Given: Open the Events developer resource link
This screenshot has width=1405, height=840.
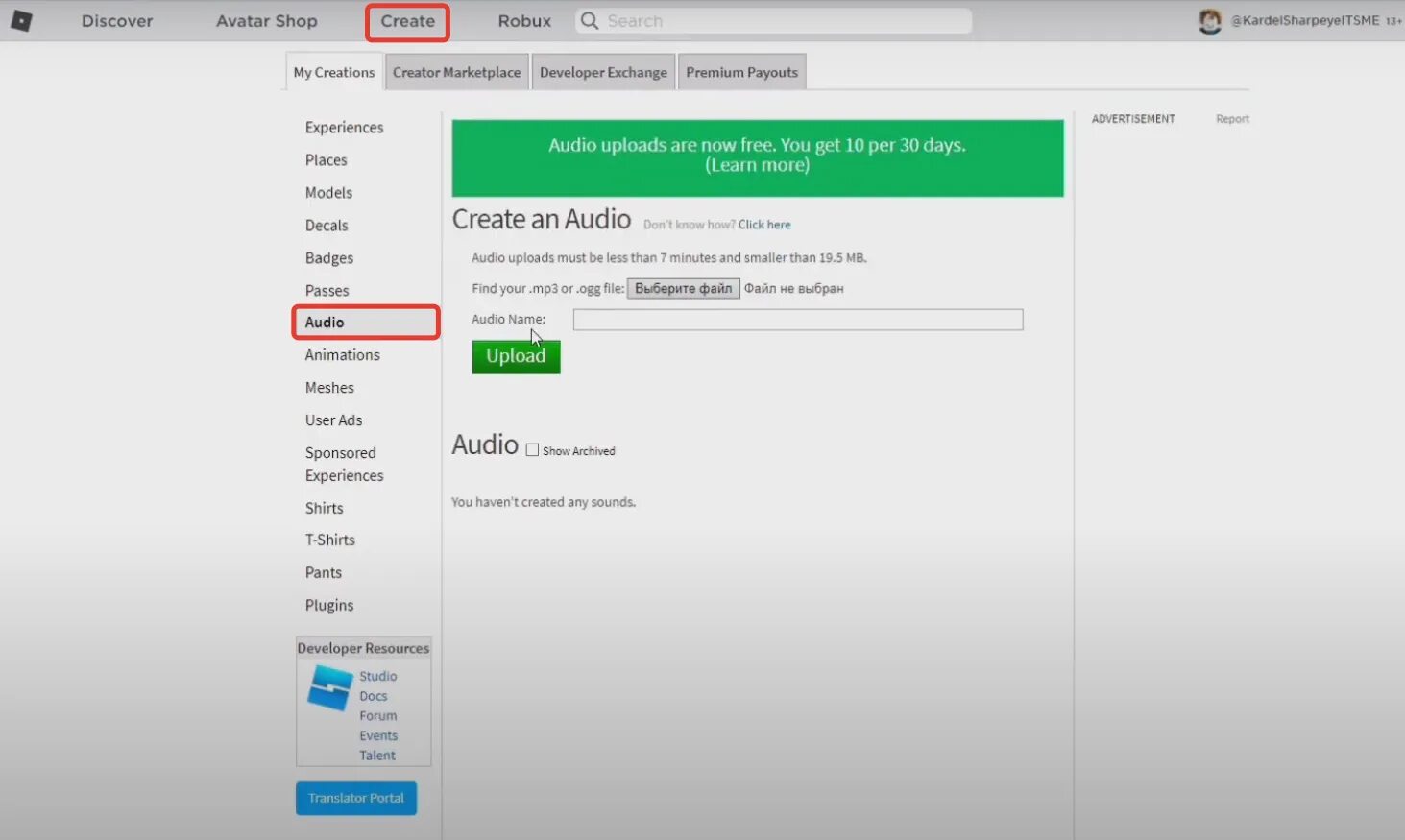Looking at the screenshot, I should click(378, 735).
